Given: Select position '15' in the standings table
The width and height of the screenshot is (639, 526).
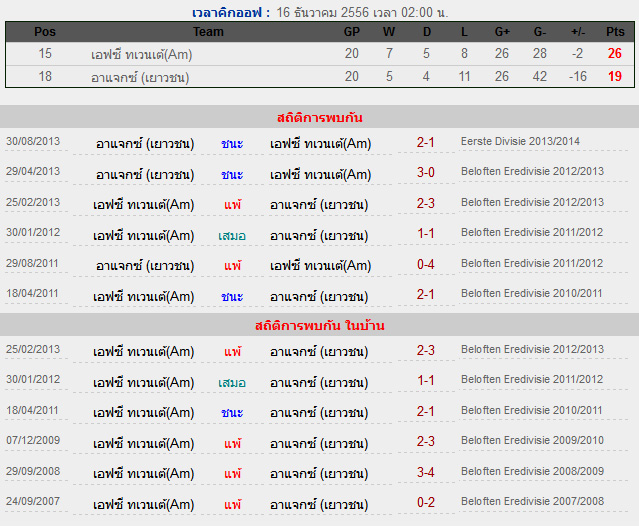Looking at the screenshot, I should click(x=45, y=53).
